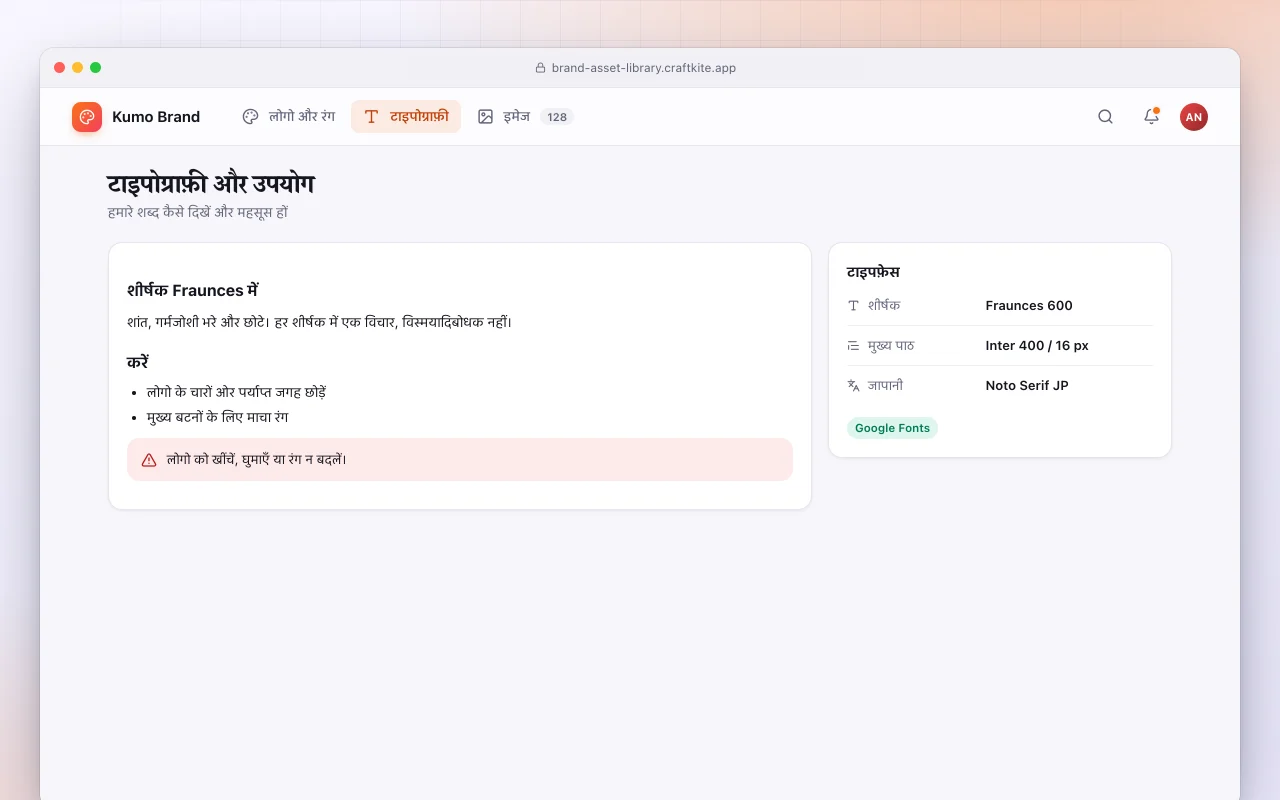Click page title टाइपोग्राफ़ी और उपयोग
This screenshot has width=1280, height=800.
pos(211,184)
